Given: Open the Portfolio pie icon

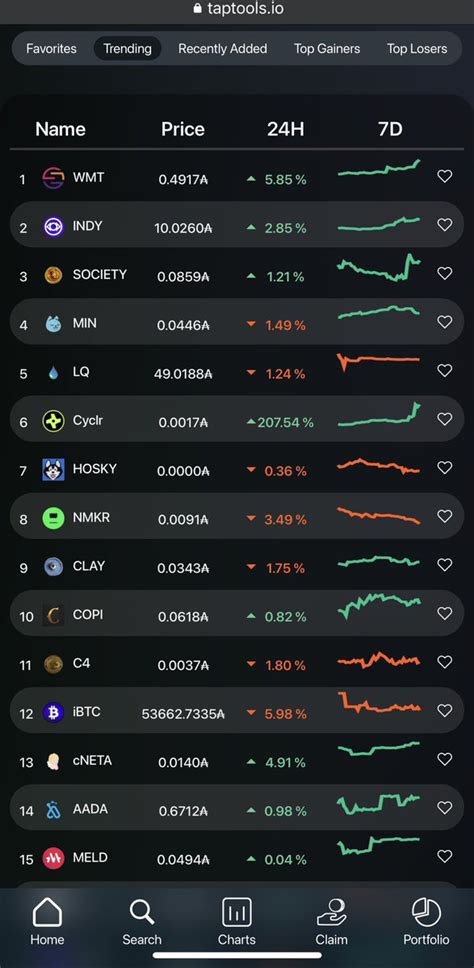Looking at the screenshot, I should tap(426, 912).
